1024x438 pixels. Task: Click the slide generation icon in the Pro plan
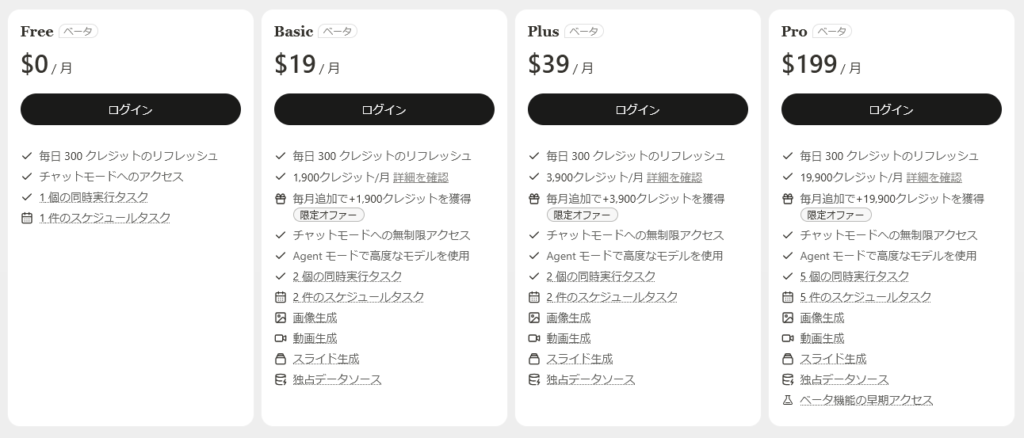(x=787, y=359)
